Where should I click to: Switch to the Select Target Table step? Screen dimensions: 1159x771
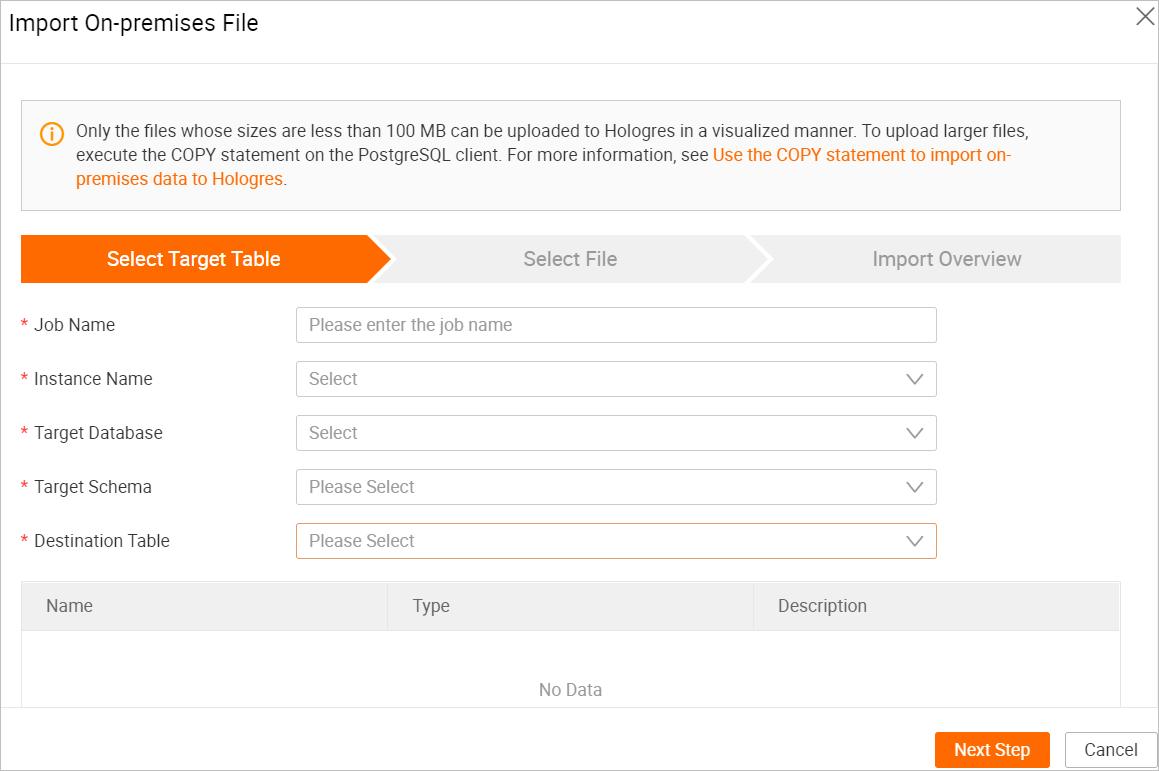pos(194,259)
